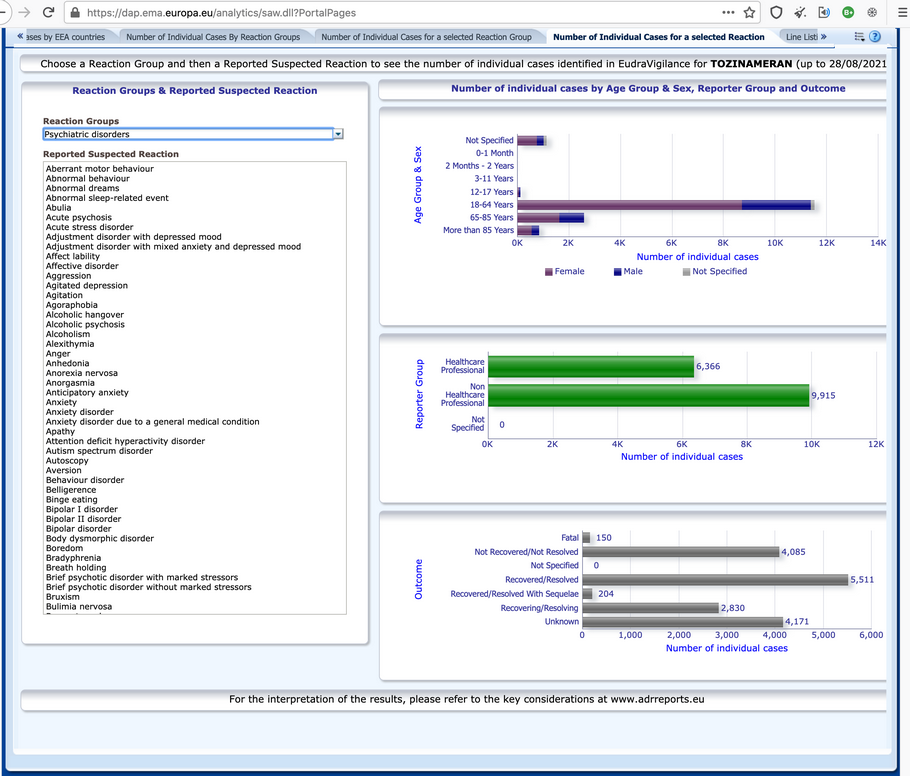Reload the current page

[x=49, y=12]
